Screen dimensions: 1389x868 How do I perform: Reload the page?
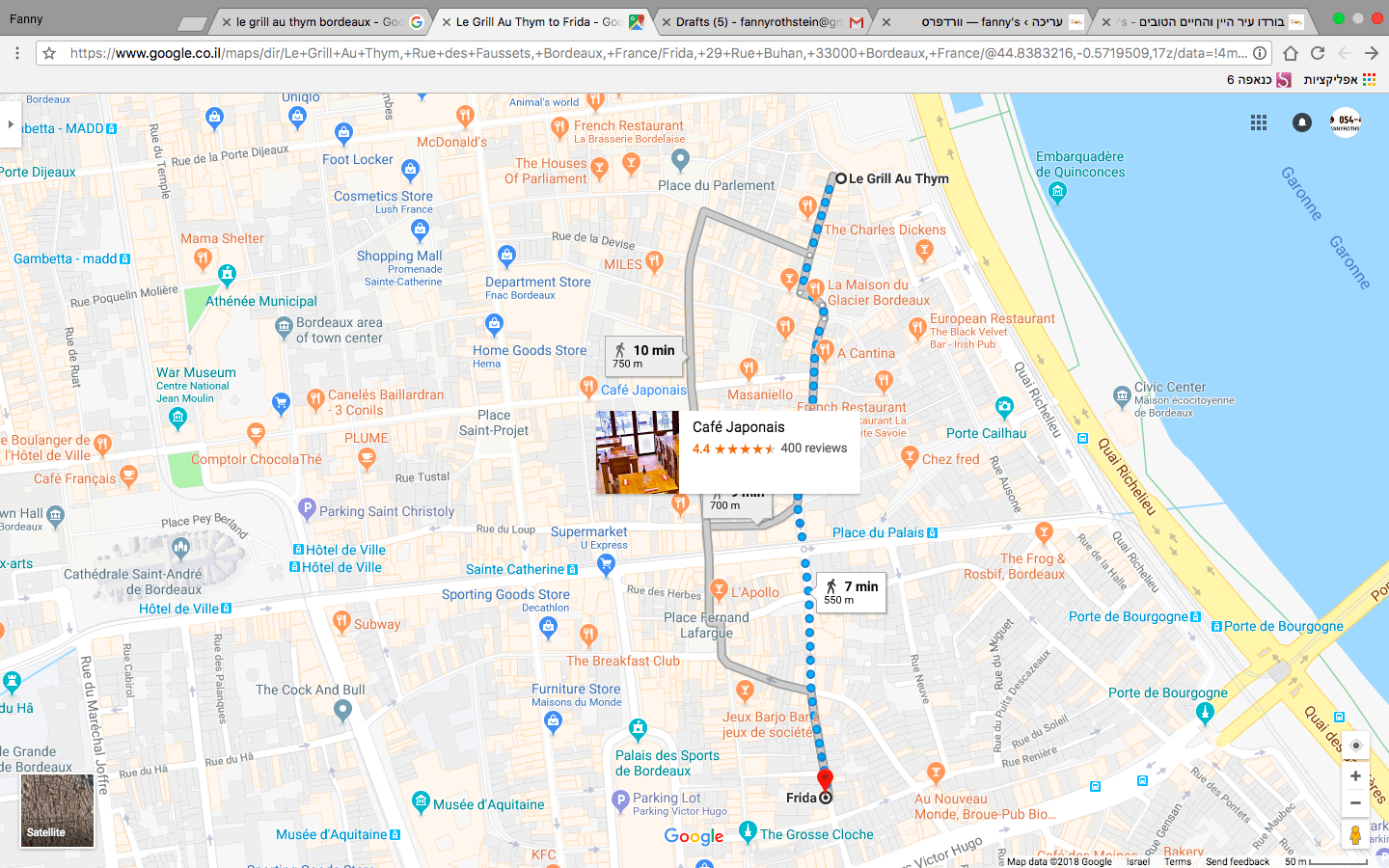(1318, 53)
